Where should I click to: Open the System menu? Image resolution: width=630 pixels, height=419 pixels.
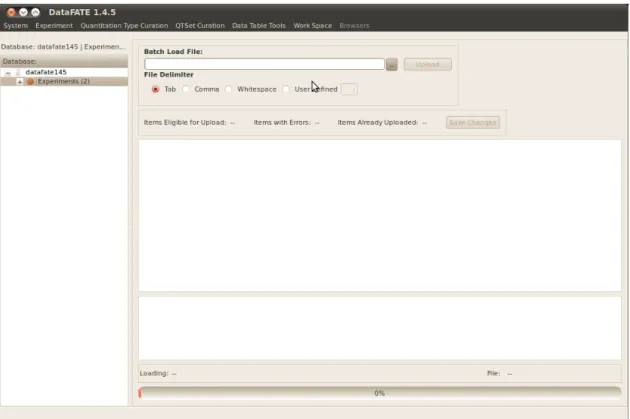[16, 25]
